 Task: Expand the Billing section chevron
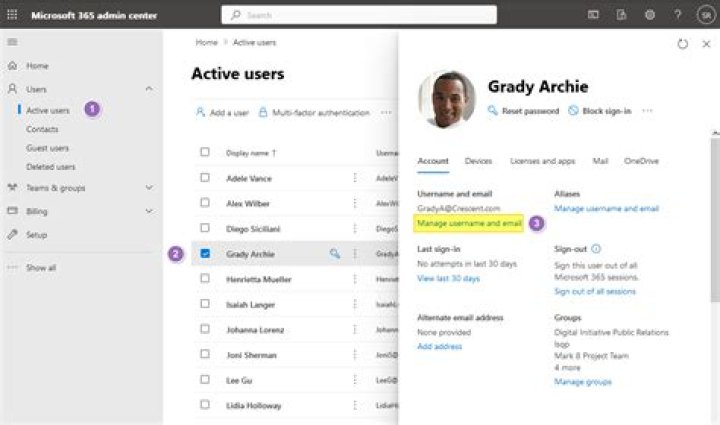pos(149,211)
